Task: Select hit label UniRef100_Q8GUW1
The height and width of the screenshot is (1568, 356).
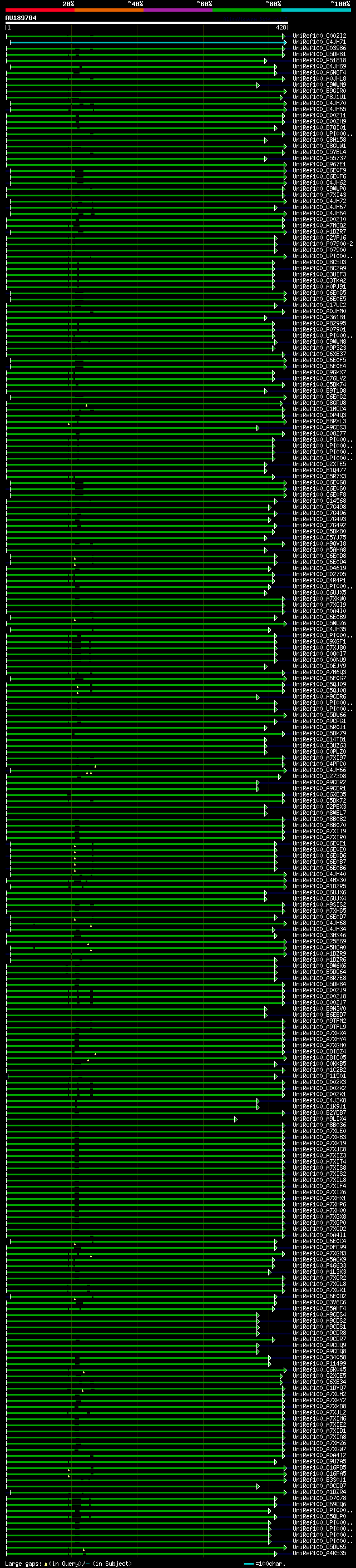Action: pos(319,146)
